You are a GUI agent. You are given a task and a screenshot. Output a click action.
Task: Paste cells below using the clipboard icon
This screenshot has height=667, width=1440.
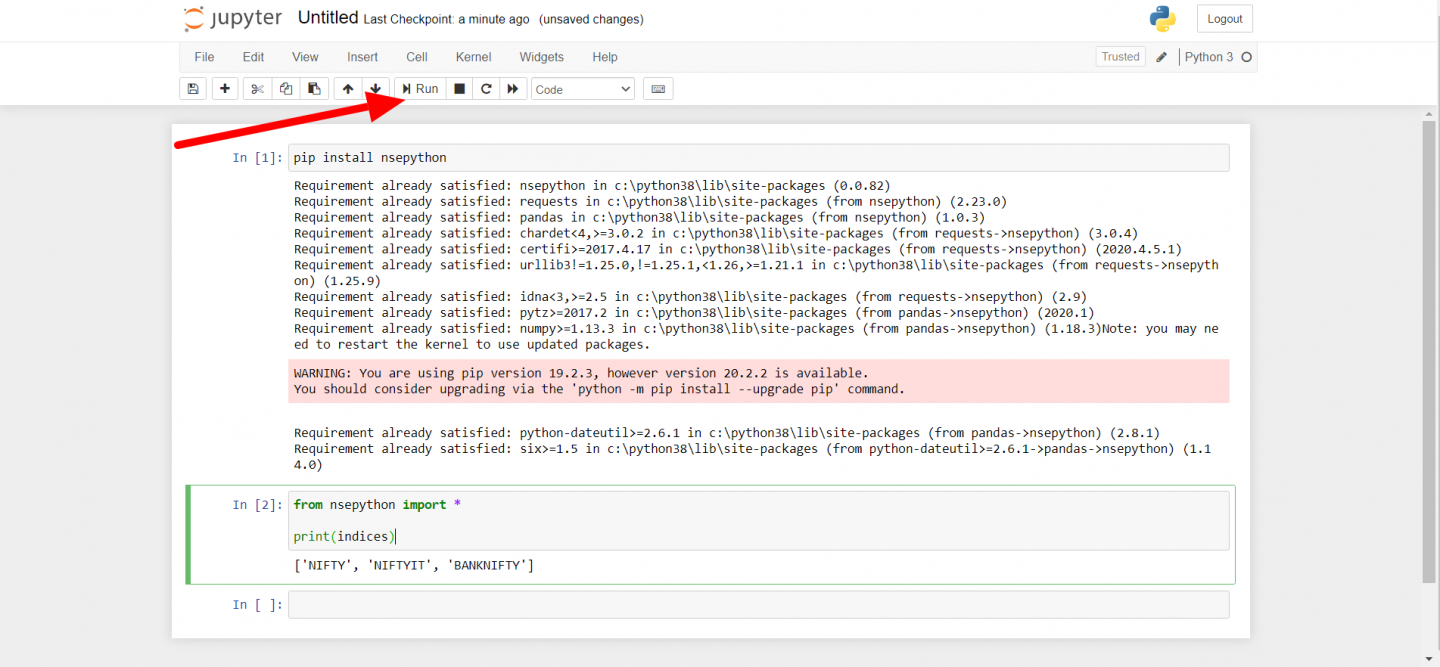pyautogui.click(x=314, y=88)
